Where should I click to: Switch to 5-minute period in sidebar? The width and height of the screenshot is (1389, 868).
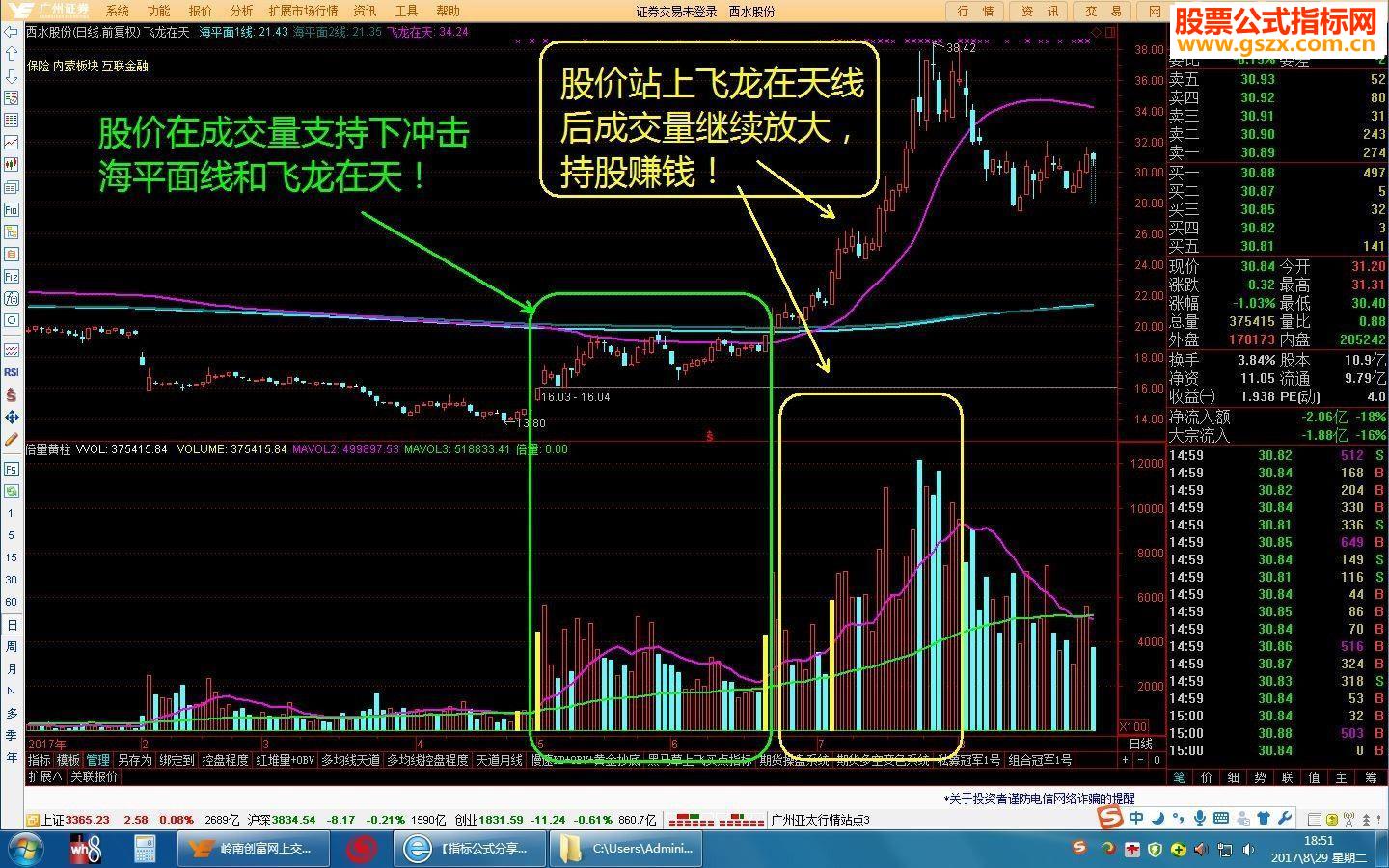point(12,535)
